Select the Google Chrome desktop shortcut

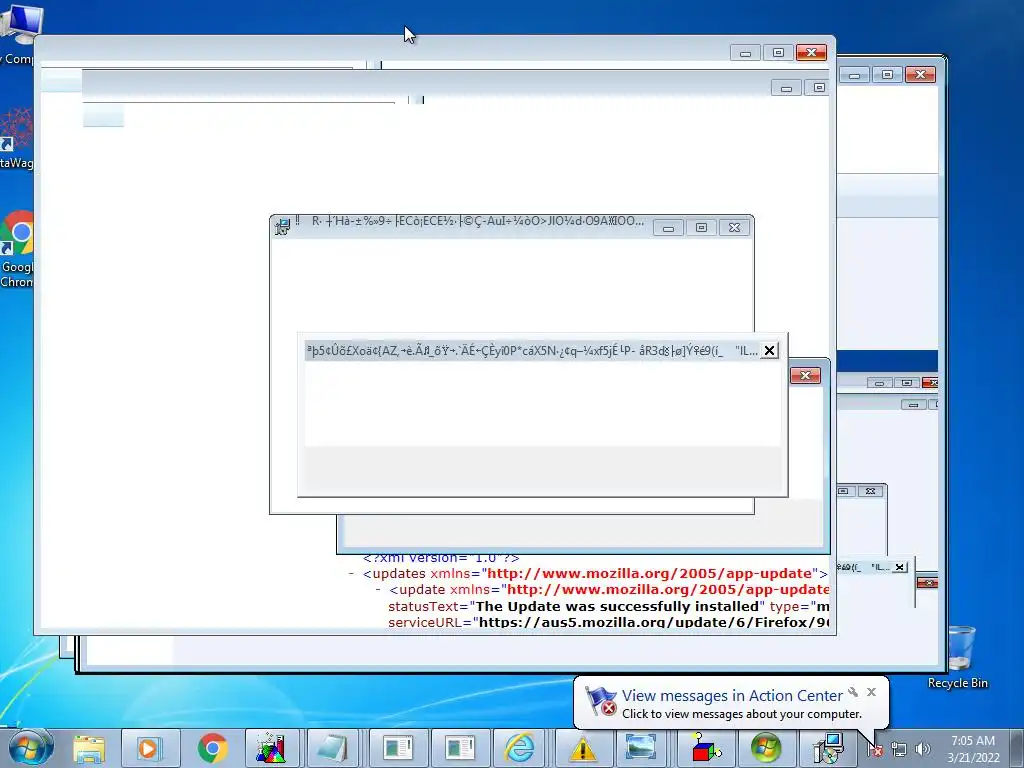tap(17, 249)
